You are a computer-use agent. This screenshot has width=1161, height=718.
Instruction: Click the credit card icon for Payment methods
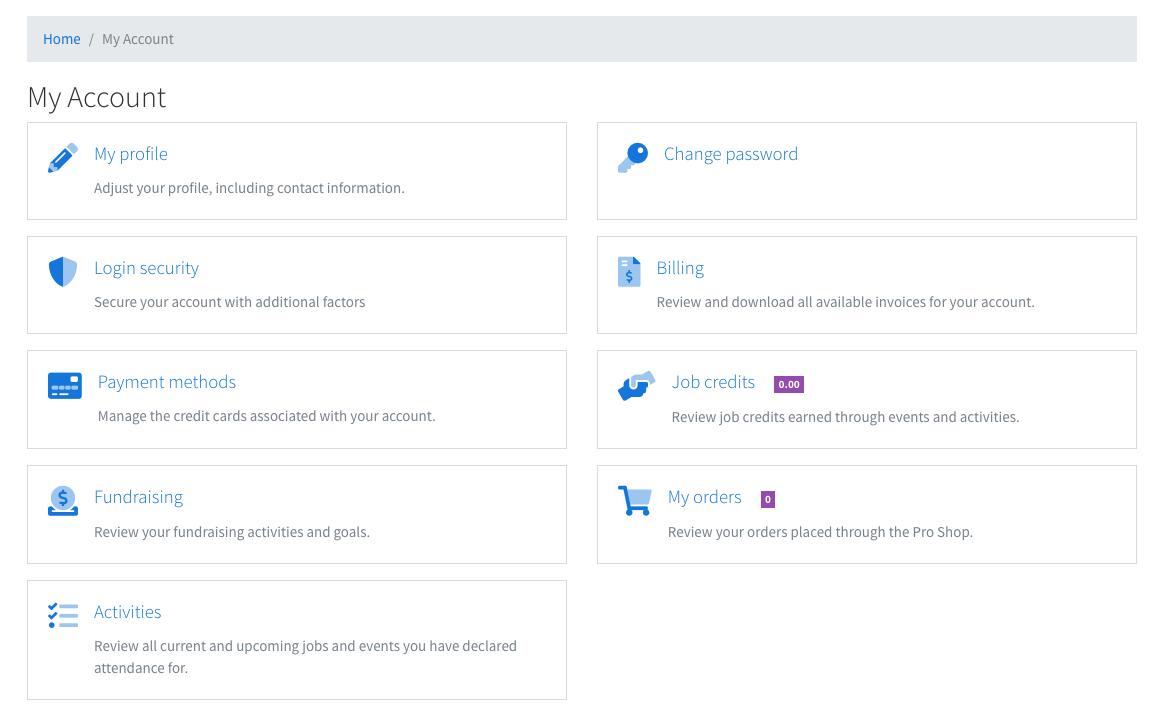click(x=64, y=386)
